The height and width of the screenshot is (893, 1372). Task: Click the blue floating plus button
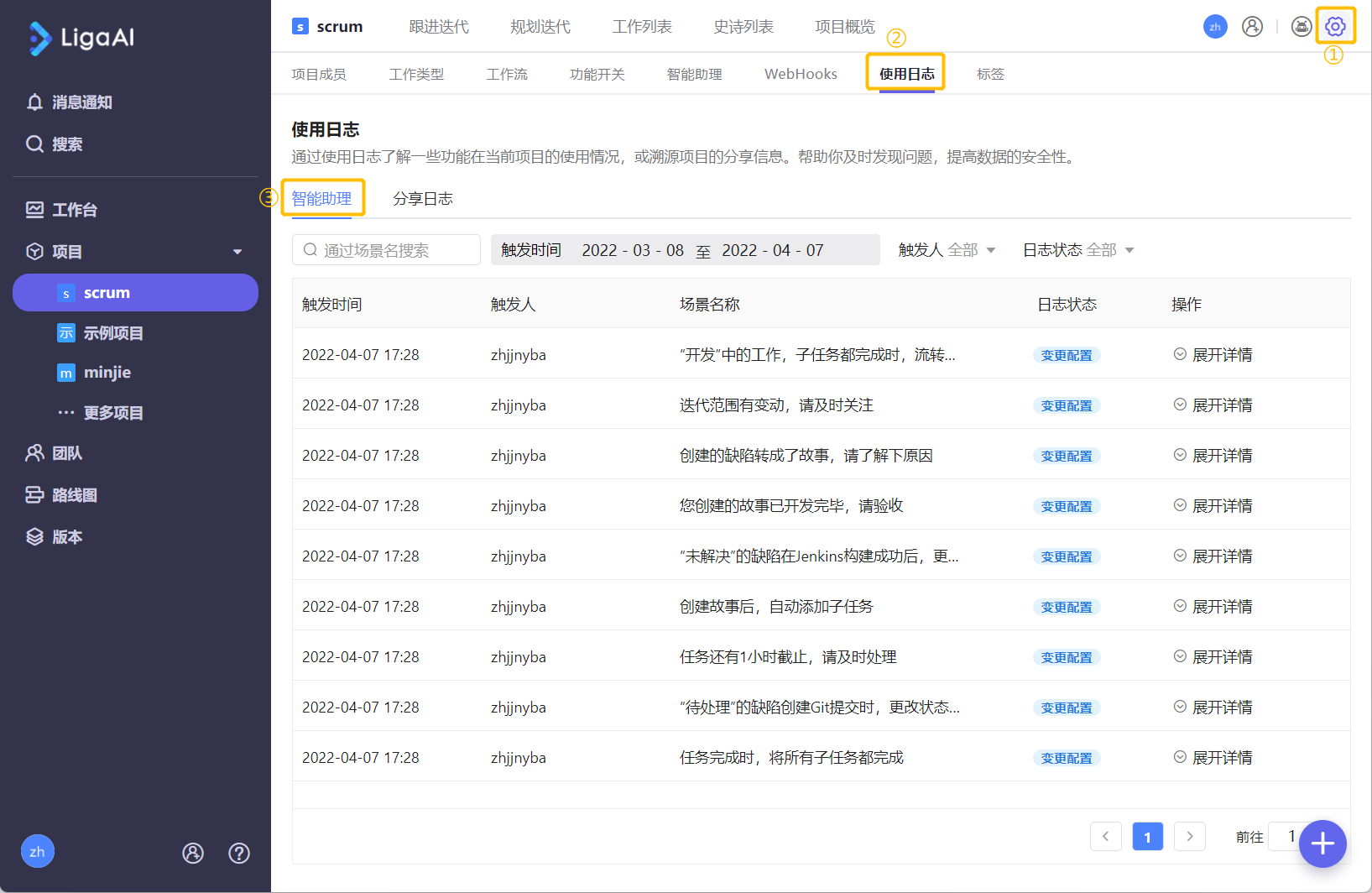1322,843
